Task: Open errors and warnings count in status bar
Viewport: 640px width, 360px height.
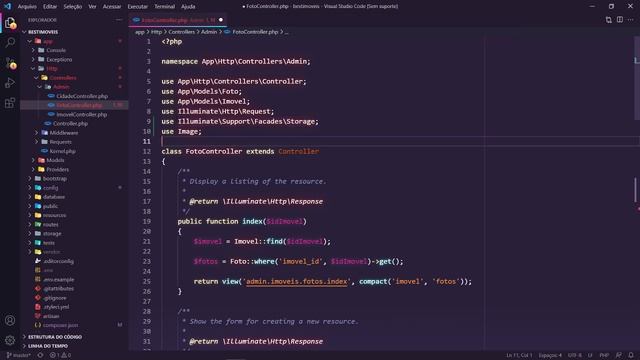Action: coord(60,355)
